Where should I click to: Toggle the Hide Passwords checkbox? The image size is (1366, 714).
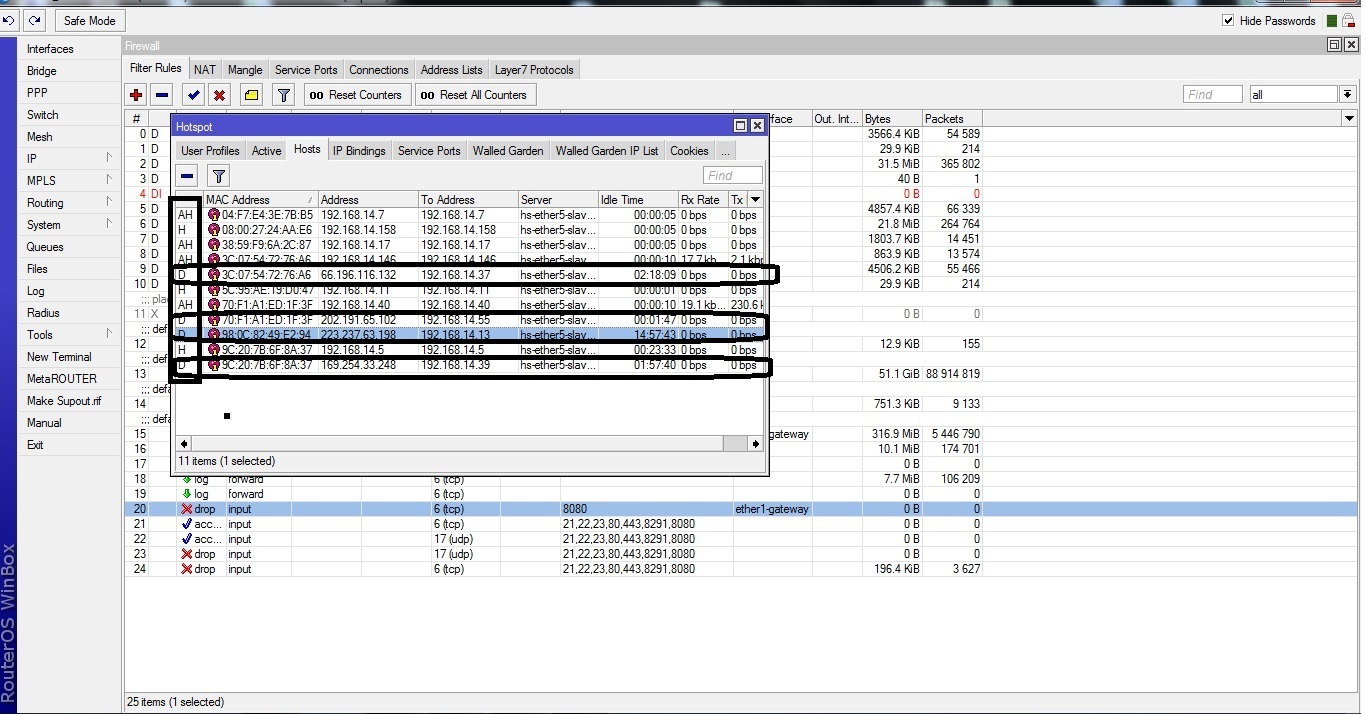point(1229,21)
